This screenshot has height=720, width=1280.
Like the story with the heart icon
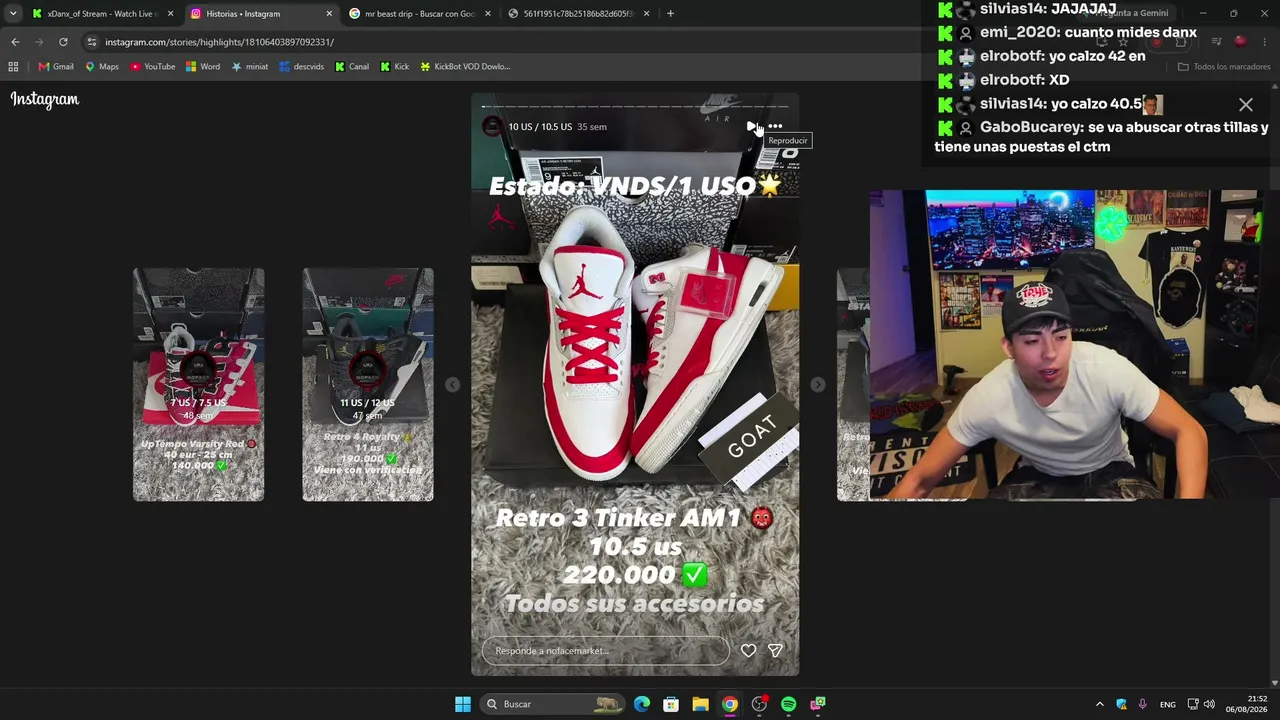coord(748,650)
